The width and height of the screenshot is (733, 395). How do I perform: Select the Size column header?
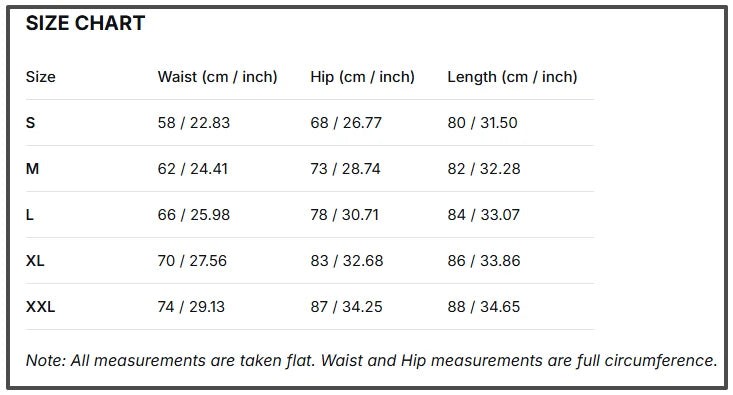(x=40, y=77)
